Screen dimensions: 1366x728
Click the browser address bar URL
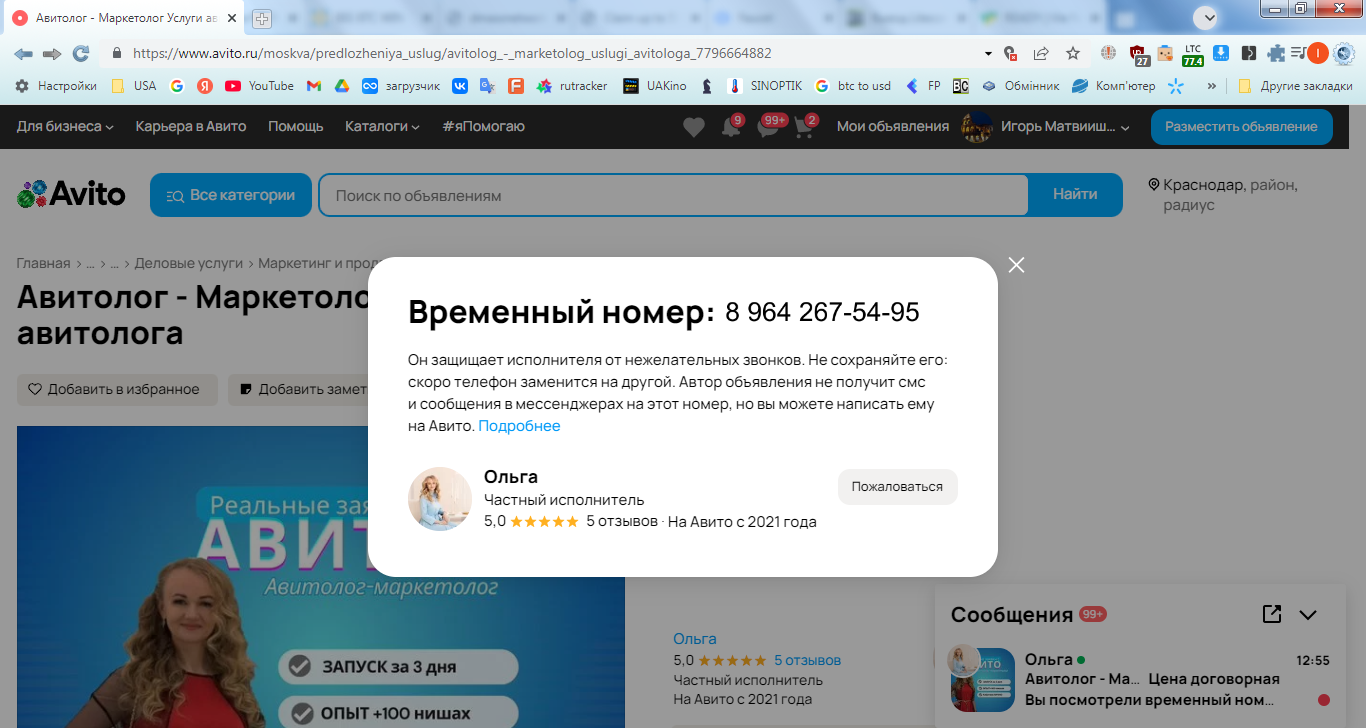coord(452,53)
